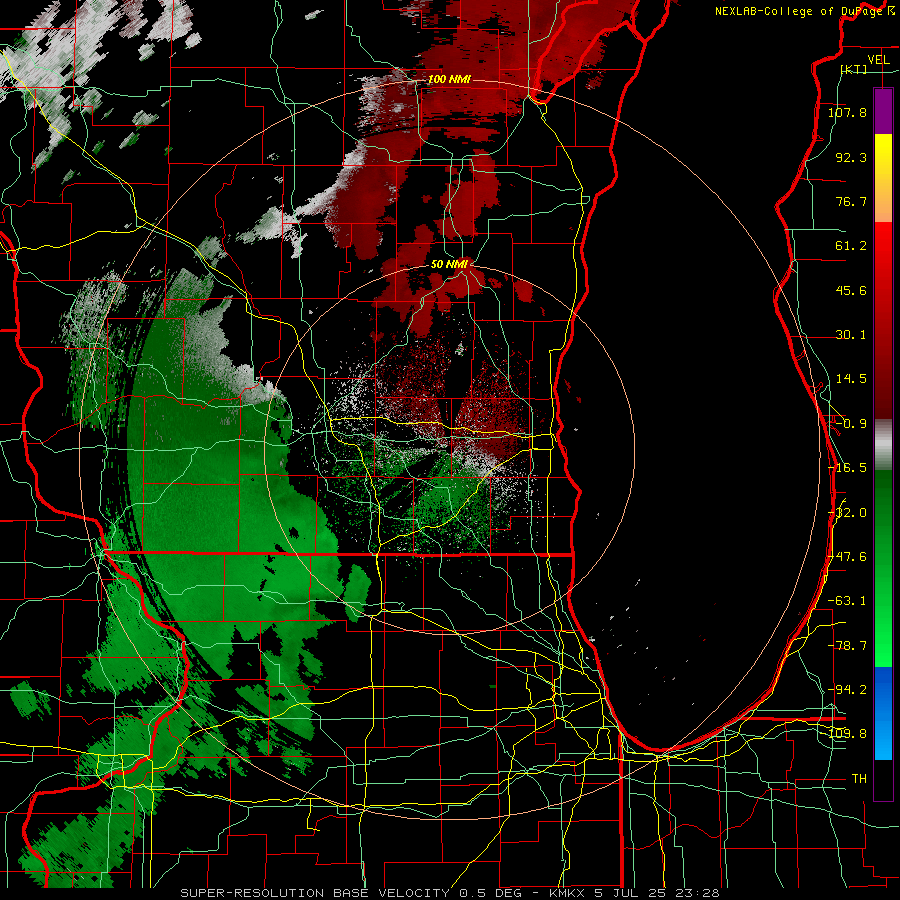Click the -47.6 velocity scale value
Screen dimensions: 900x900
click(847, 557)
